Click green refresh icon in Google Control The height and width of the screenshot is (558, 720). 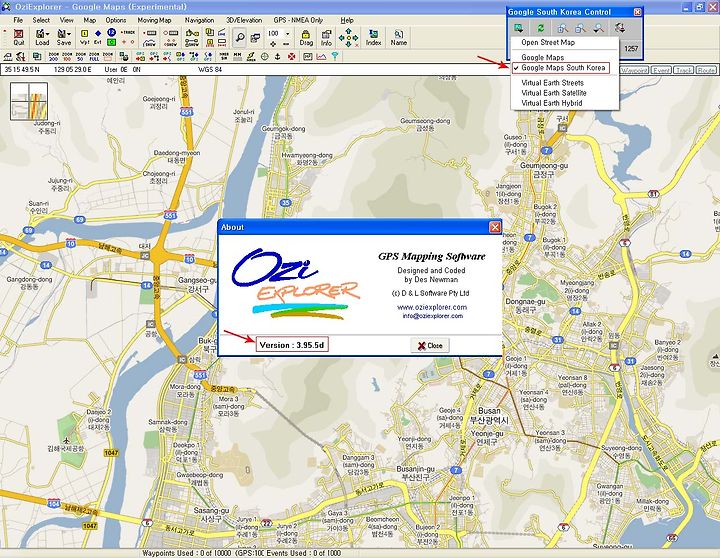(x=540, y=28)
